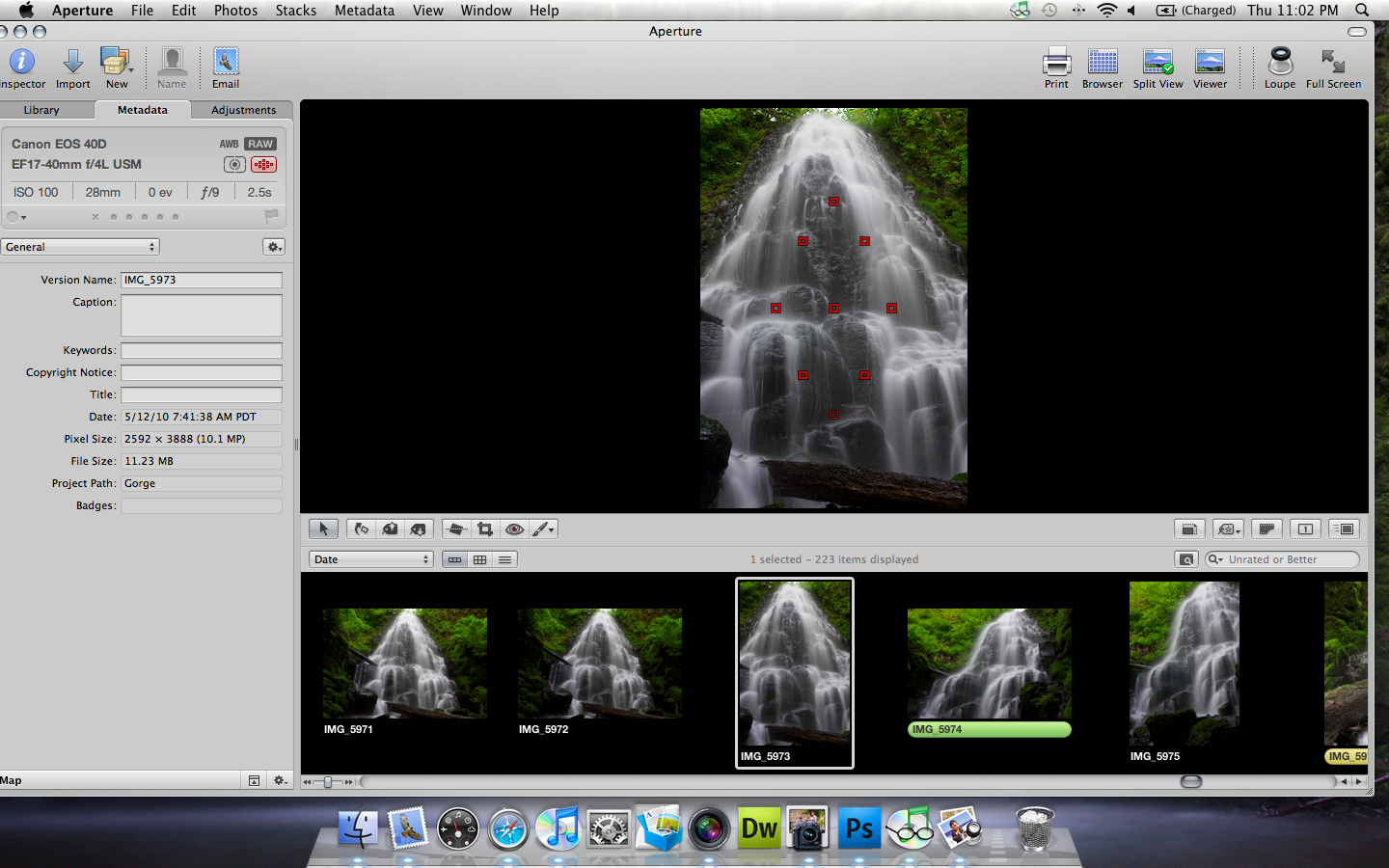This screenshot has width=1389, height=868.
Task: Select the IMG_5974 thumbnail
Action: 990,664
